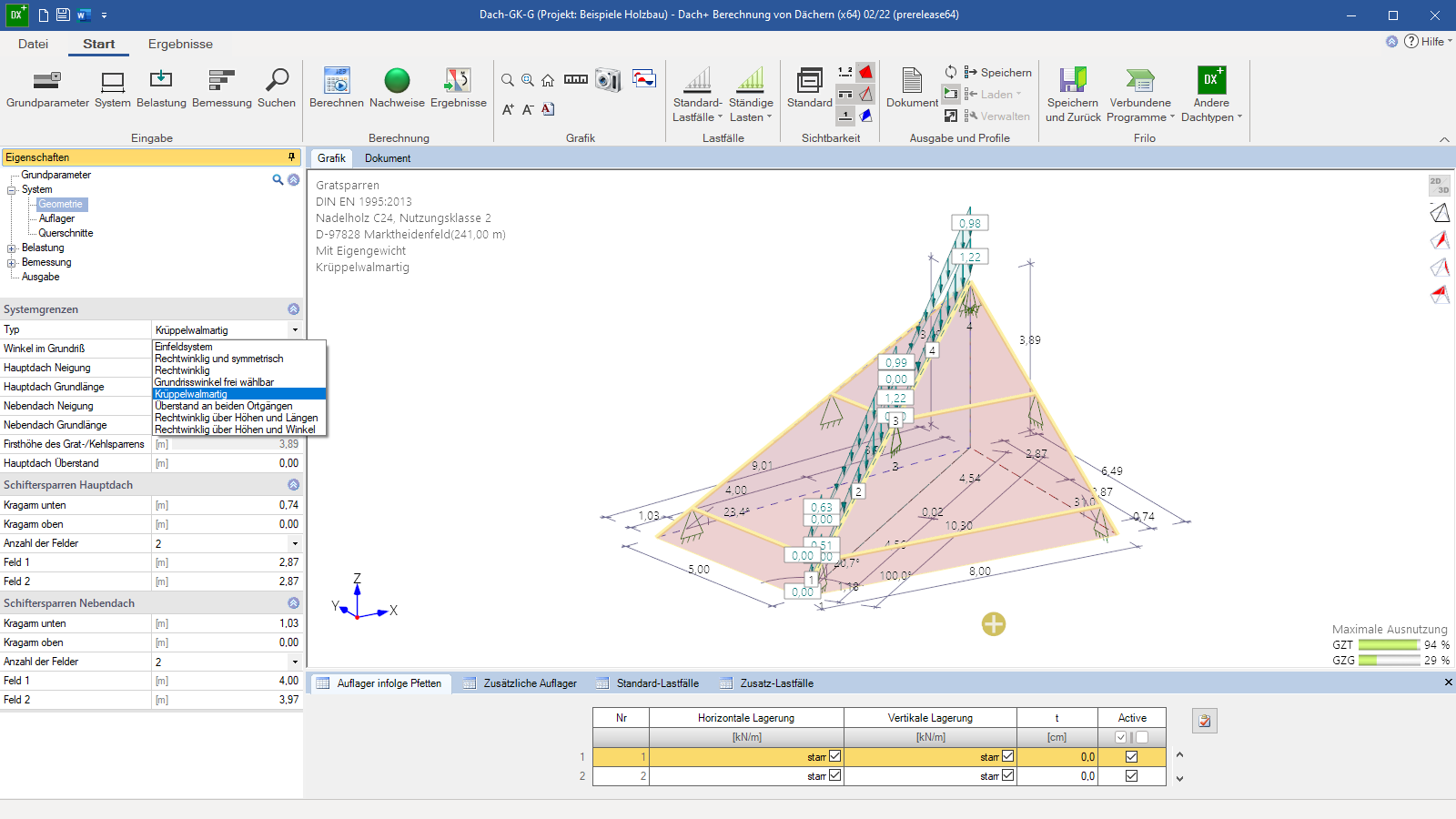Open the Grundparameter input icon
Image resolution: width=1456 pixels, height=819 pixels.
pos(47,81)
